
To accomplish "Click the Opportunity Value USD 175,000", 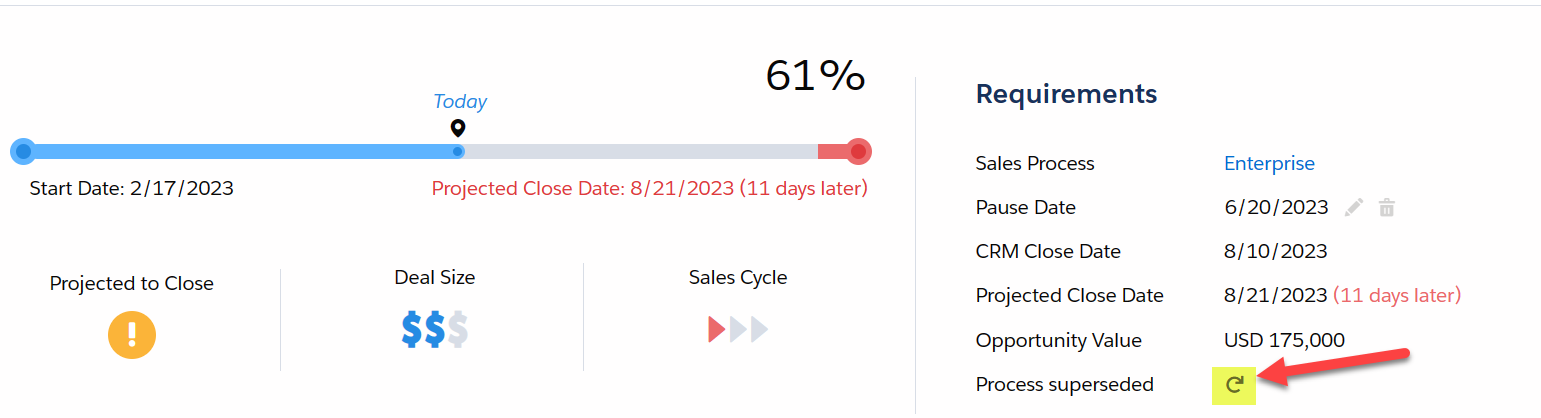I will click(1284, 340).
